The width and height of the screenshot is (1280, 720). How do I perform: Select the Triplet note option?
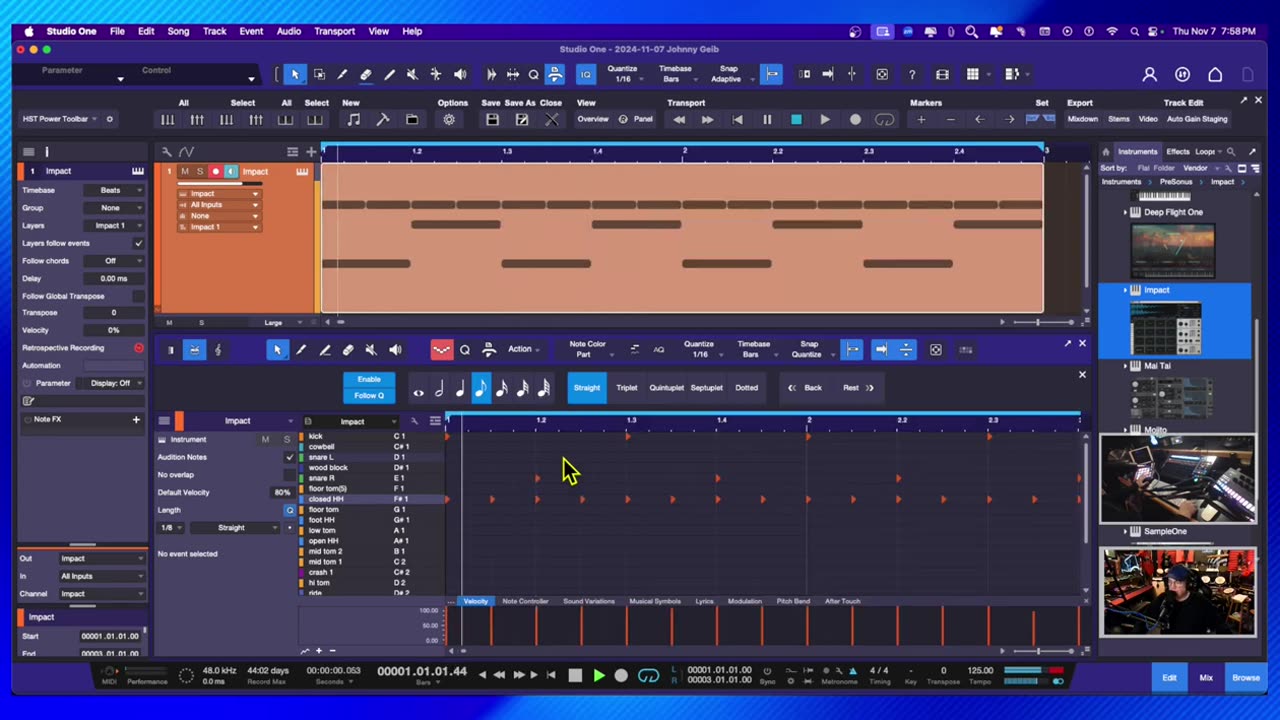click(x=627, y=388)
